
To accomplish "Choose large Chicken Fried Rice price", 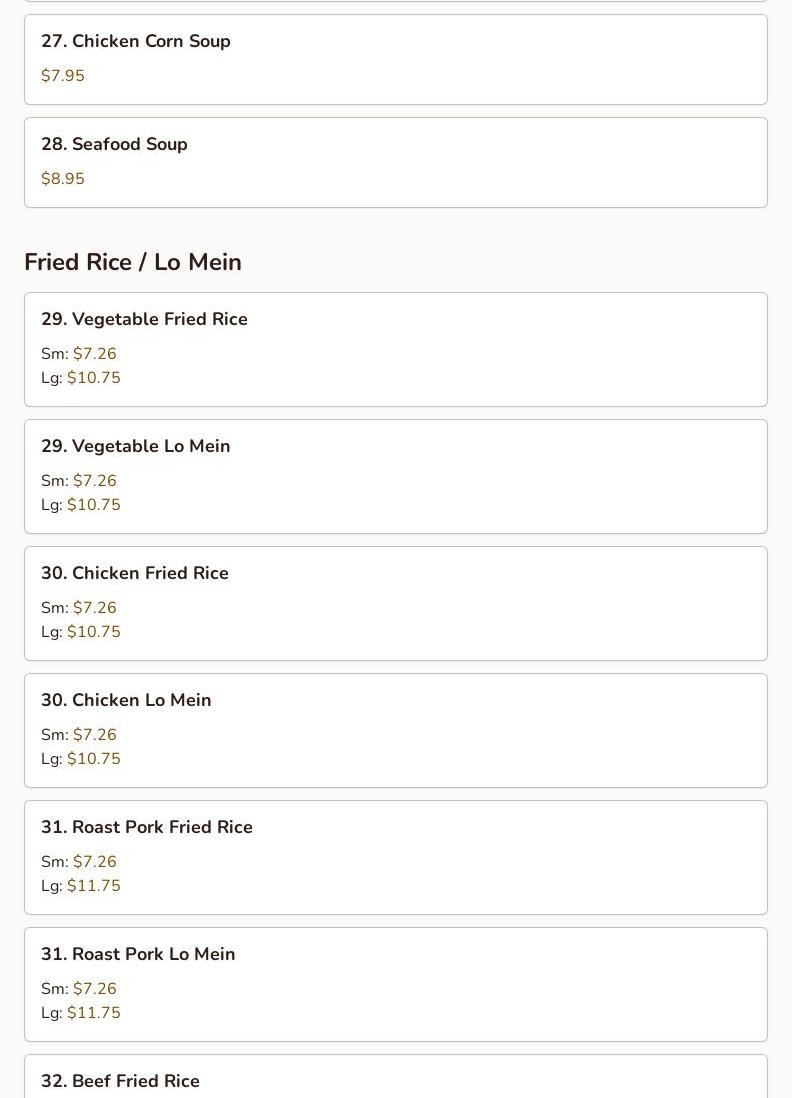I will coord(93,632).
